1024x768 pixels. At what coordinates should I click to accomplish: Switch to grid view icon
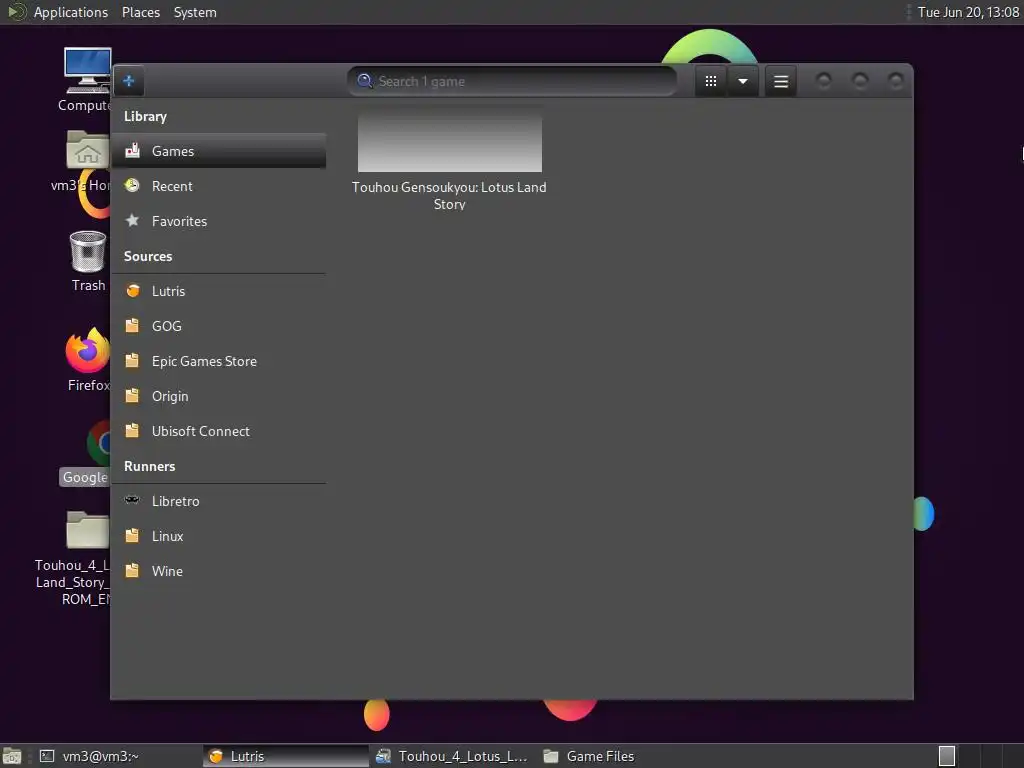711,82
